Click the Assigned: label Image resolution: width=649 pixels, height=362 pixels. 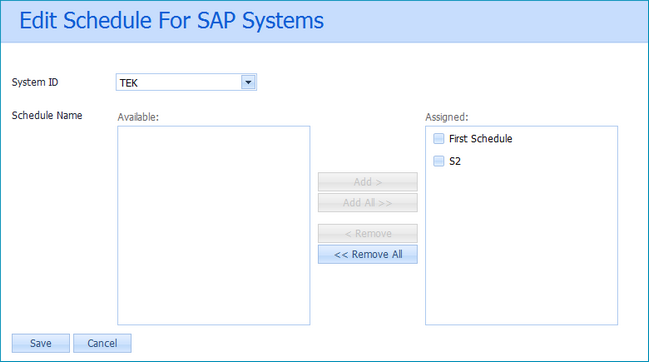pos(447,117)
